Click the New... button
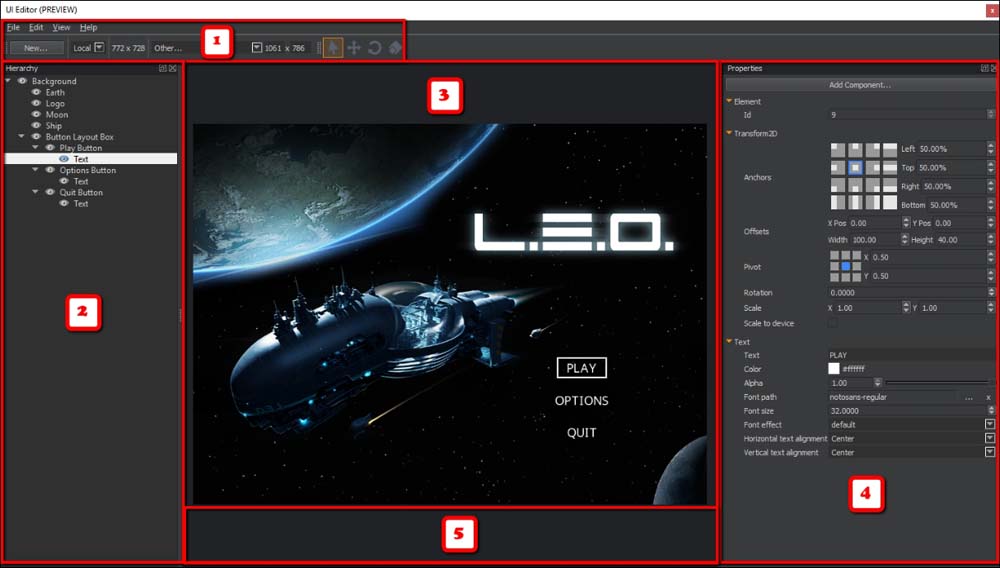Screen dimensions: 1000x568 [x=36, y=48]
